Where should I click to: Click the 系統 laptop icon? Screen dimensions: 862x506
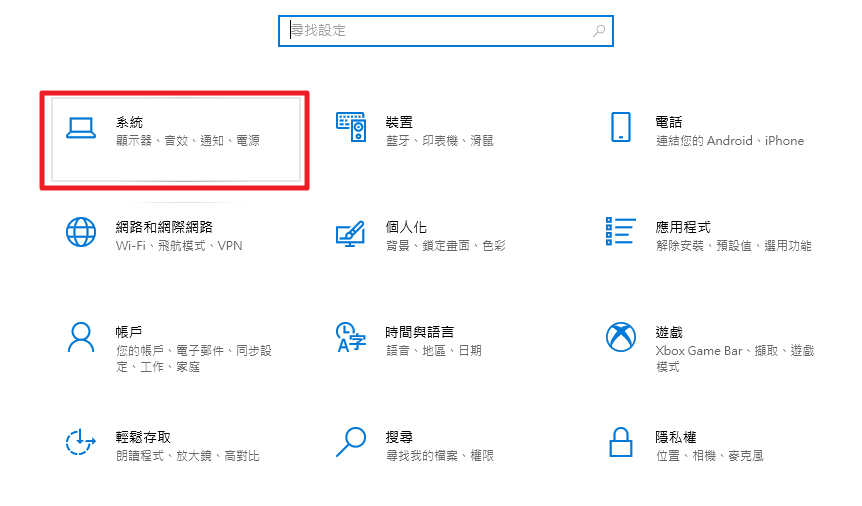81,128
